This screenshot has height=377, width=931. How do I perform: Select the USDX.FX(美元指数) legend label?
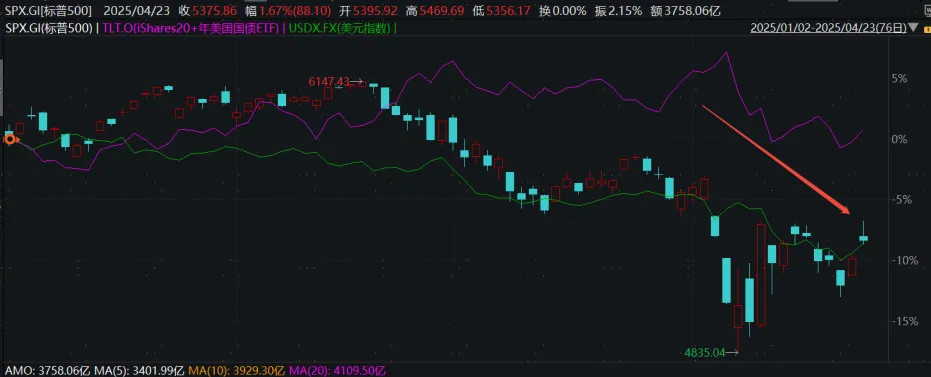pos(340,28)
